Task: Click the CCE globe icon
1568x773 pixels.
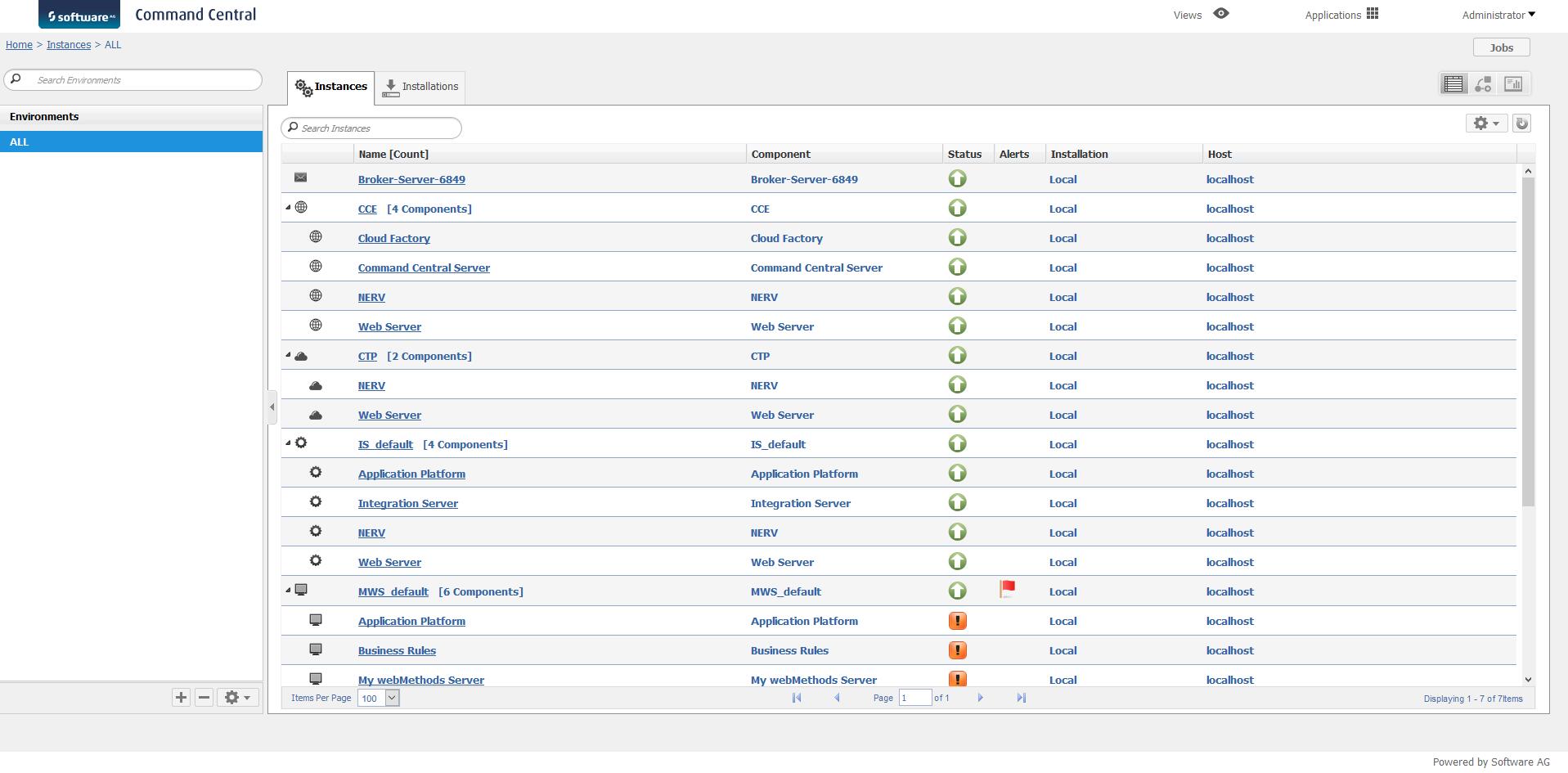Action: (301, 207)
